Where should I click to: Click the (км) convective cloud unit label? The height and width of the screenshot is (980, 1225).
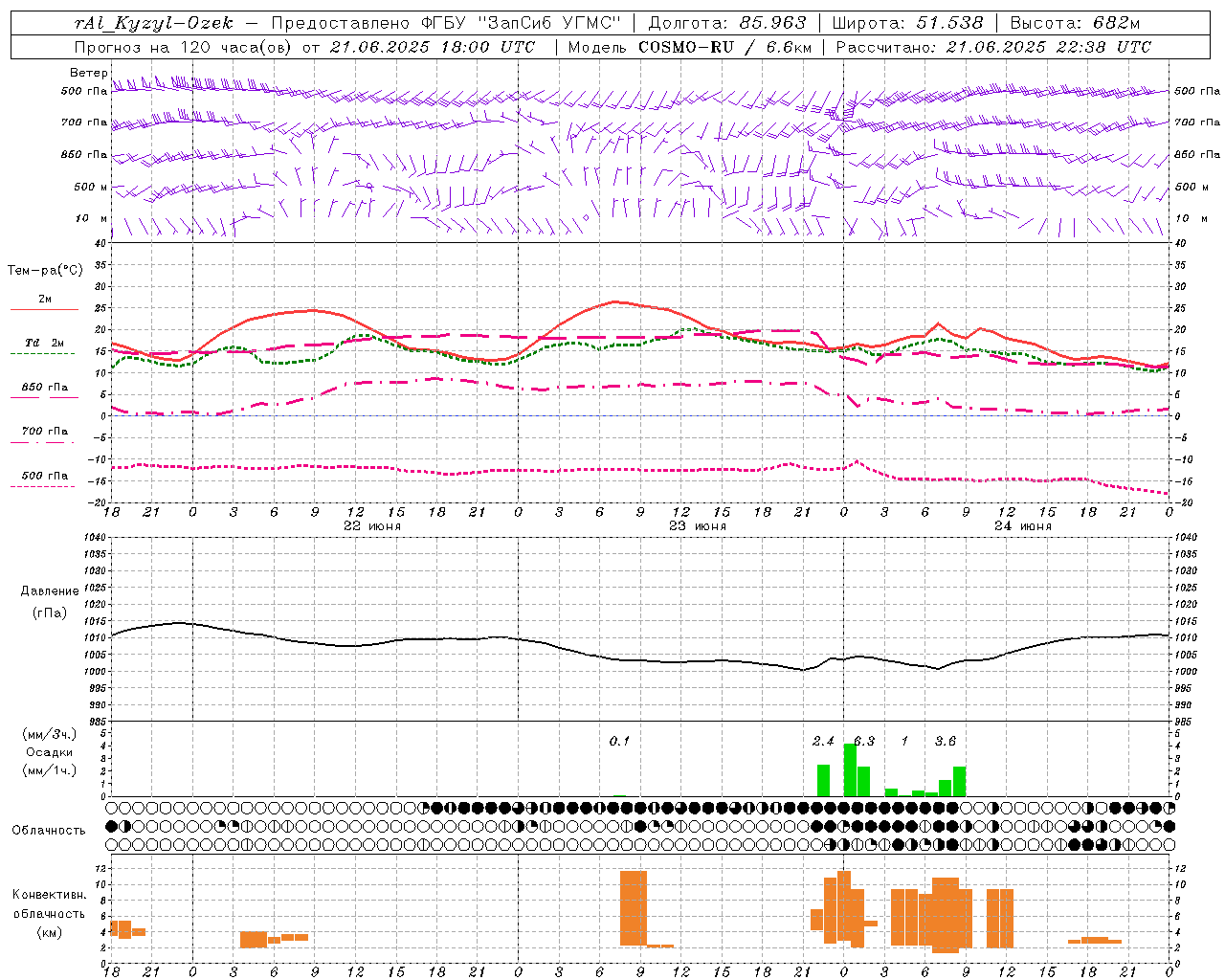(x=50, y=932)
